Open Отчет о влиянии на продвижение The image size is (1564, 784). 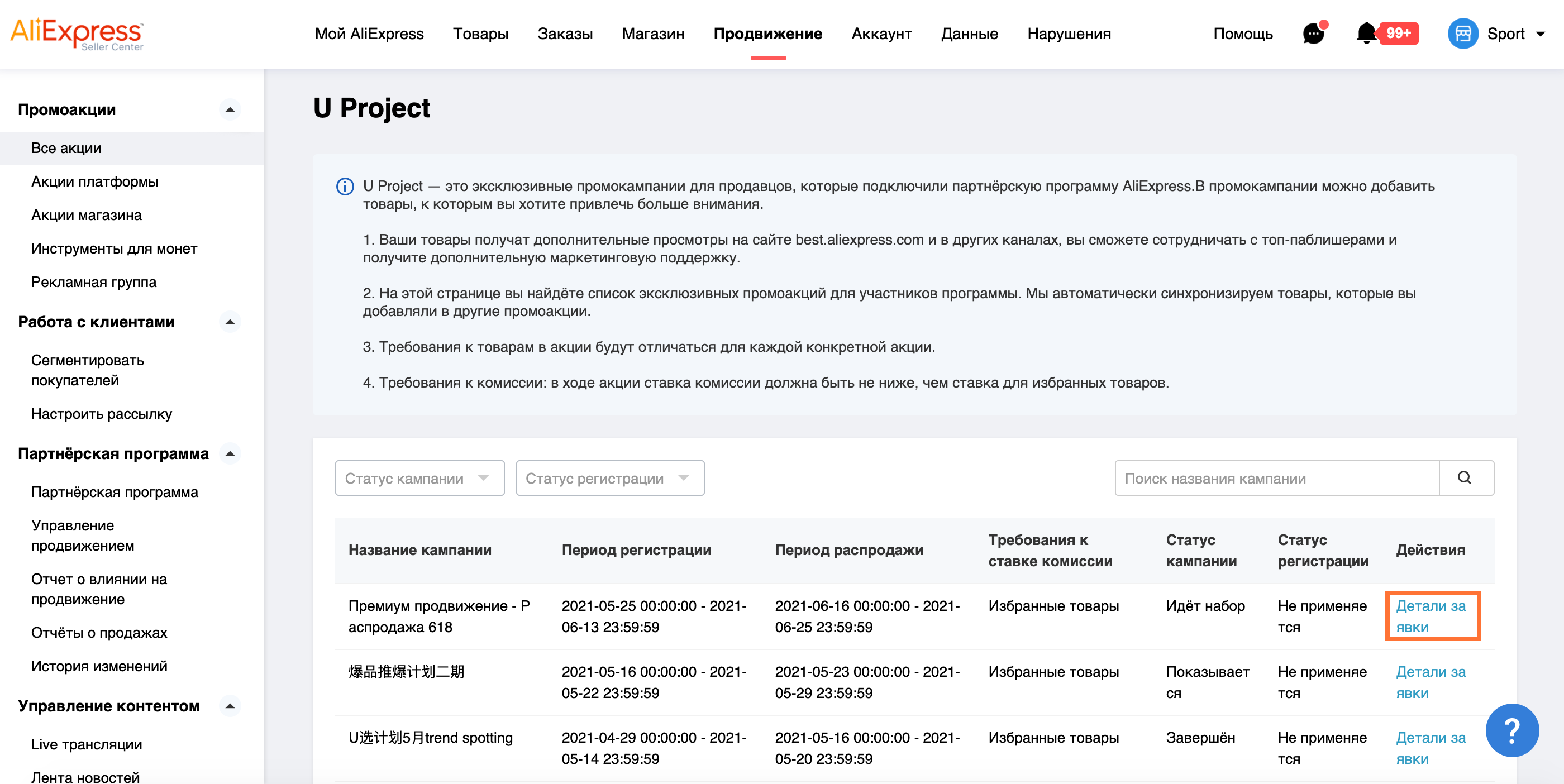[99, 589]
